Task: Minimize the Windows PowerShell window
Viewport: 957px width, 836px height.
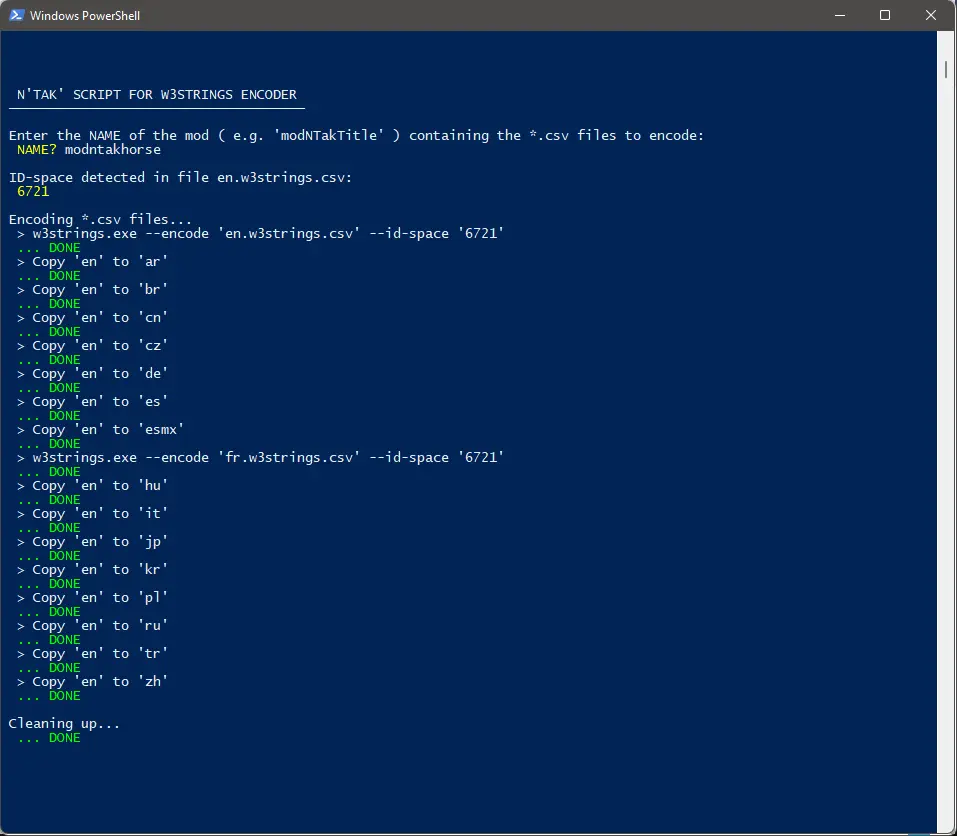Action: [840, 15]
